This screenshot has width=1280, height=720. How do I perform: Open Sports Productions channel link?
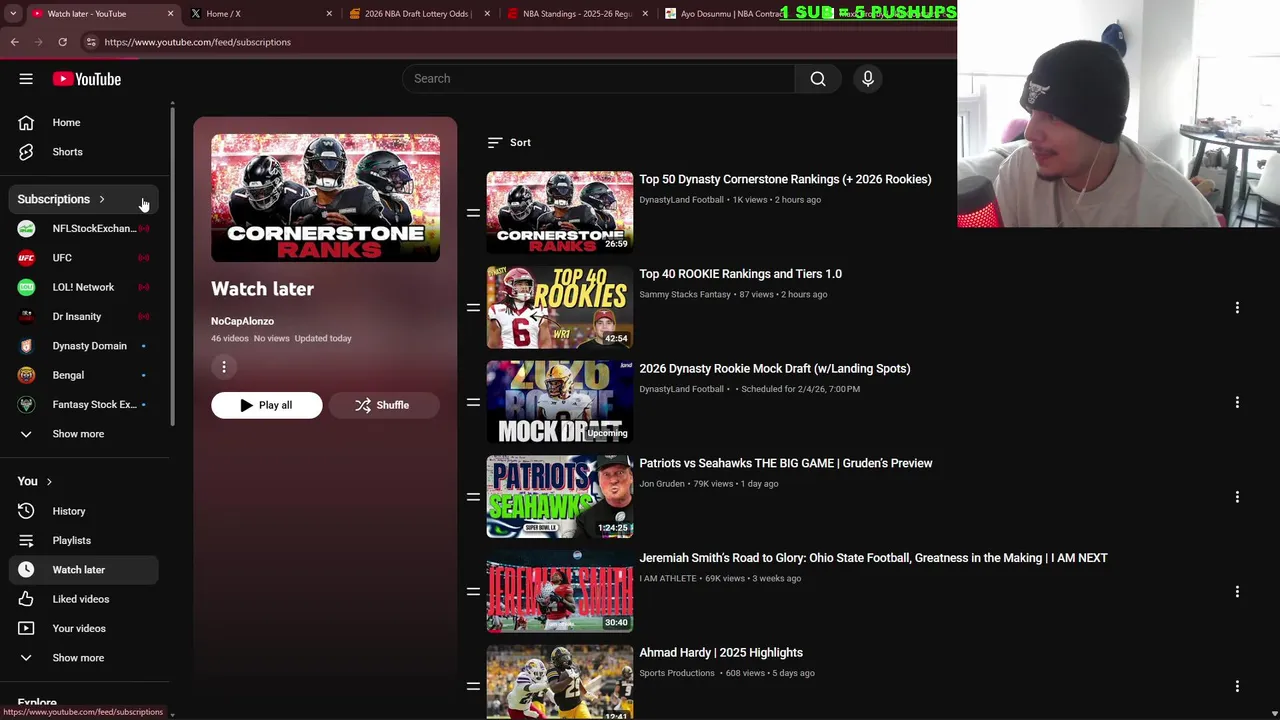pyautogui.click(x=677, y=673)
